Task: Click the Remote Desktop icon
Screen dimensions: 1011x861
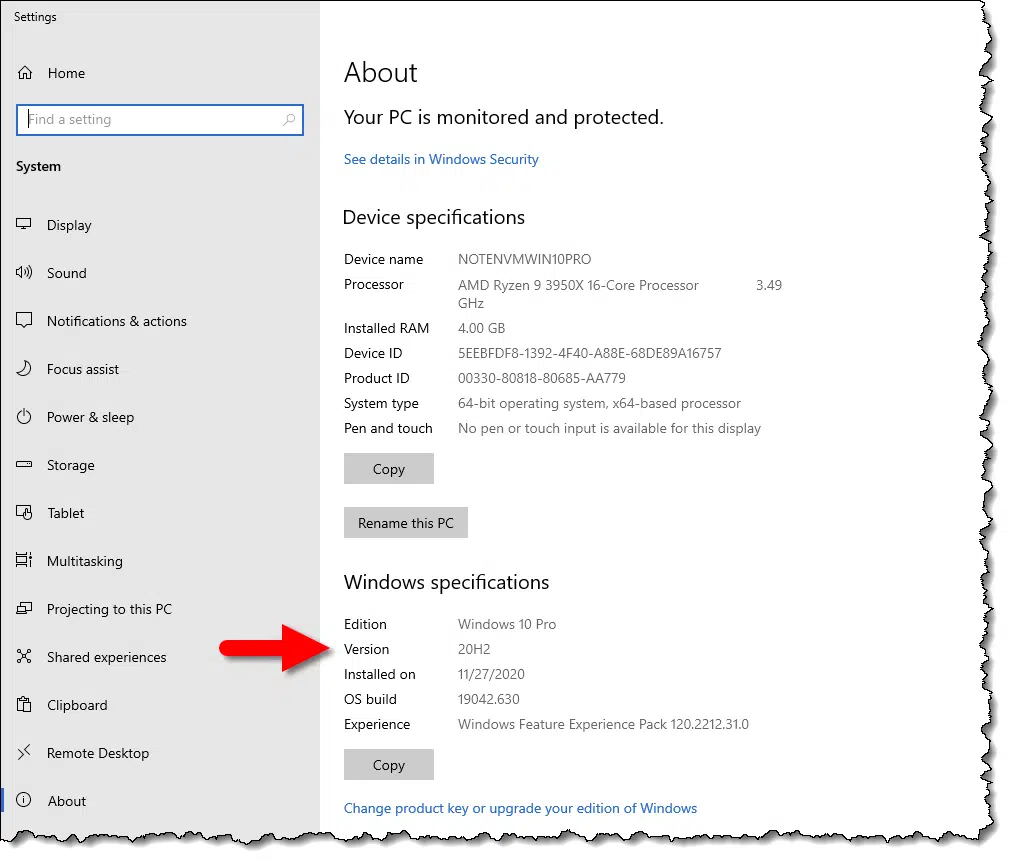Action: (24, 753)
